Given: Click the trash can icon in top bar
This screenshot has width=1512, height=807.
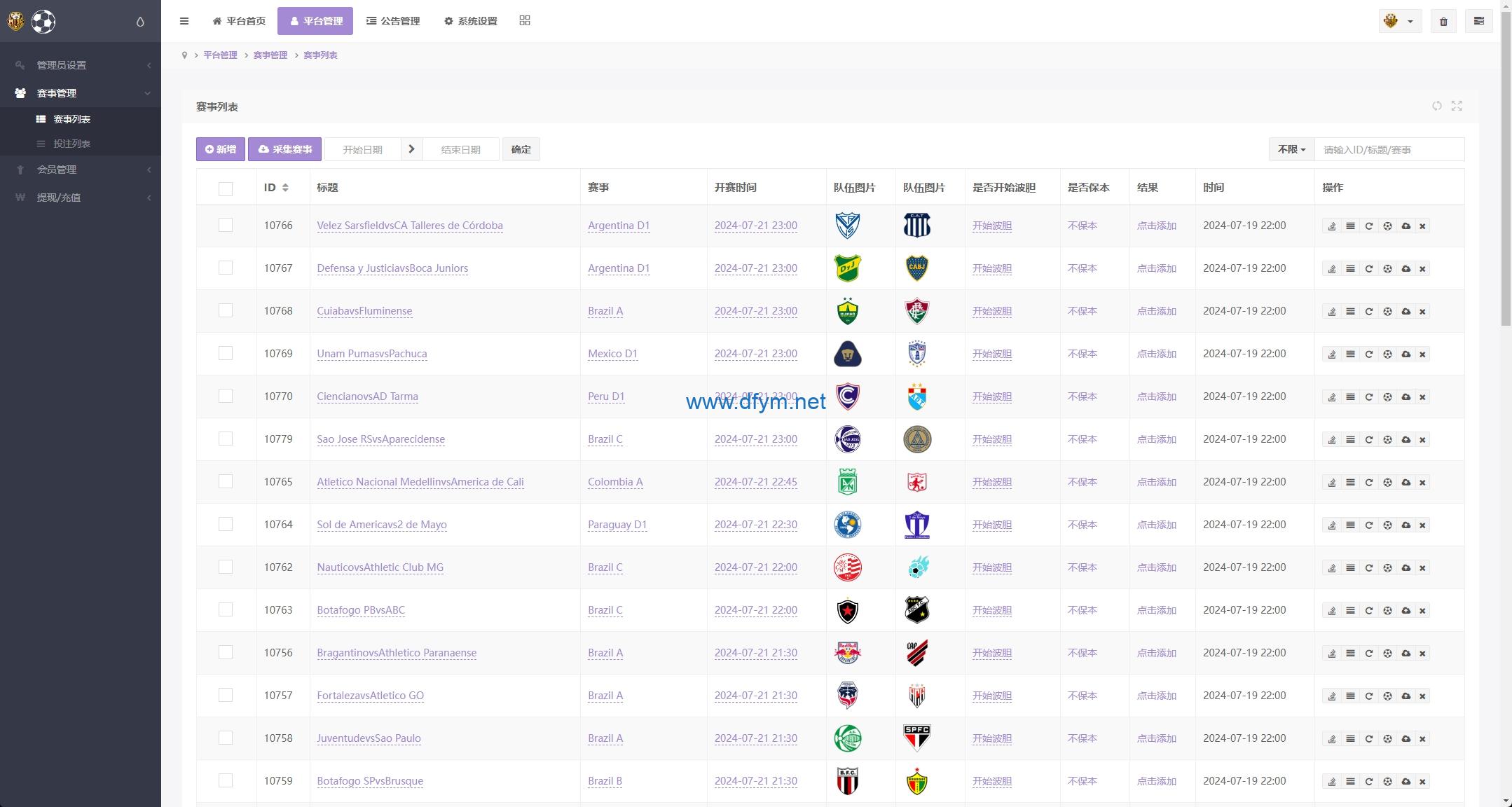Looking at the screenshot, I should [1443, 22].
